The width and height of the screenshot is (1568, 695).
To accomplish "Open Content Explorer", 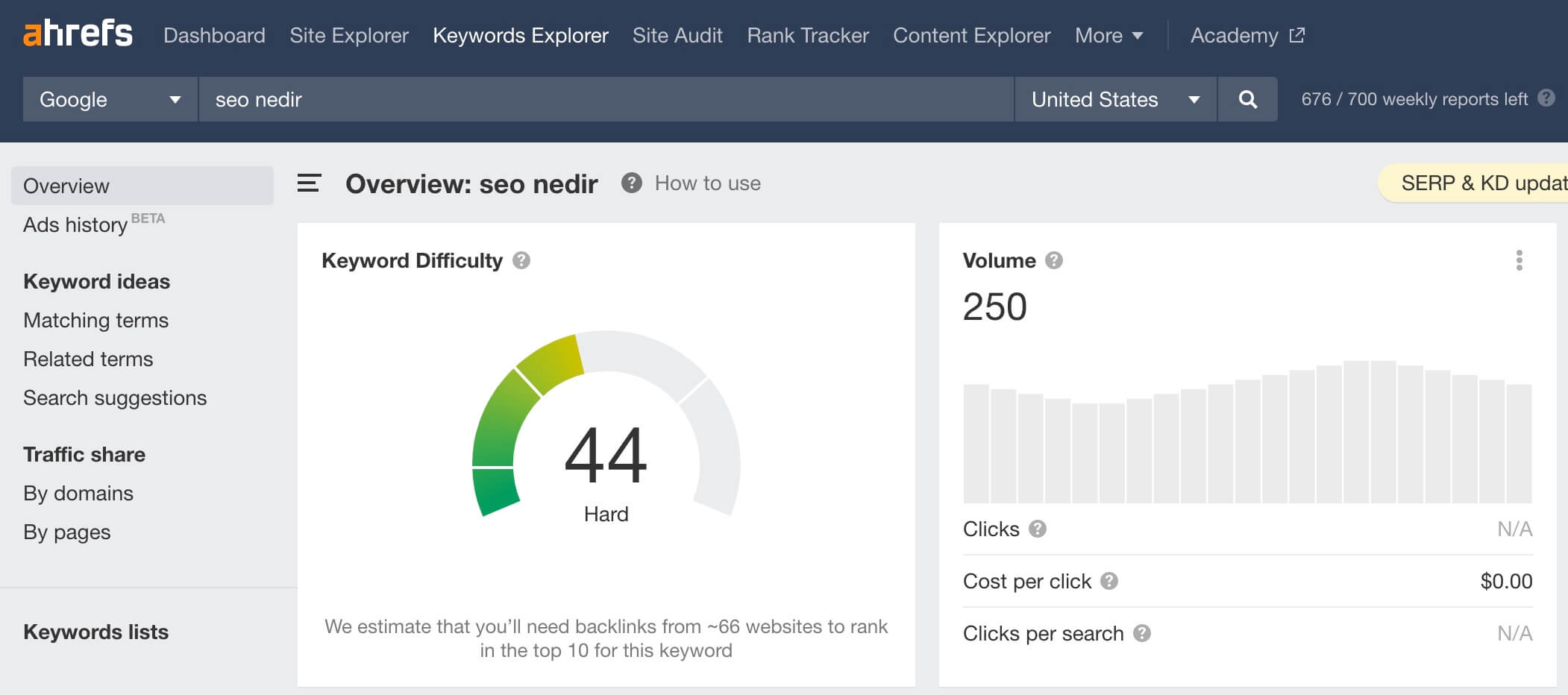I will (971, 35).
